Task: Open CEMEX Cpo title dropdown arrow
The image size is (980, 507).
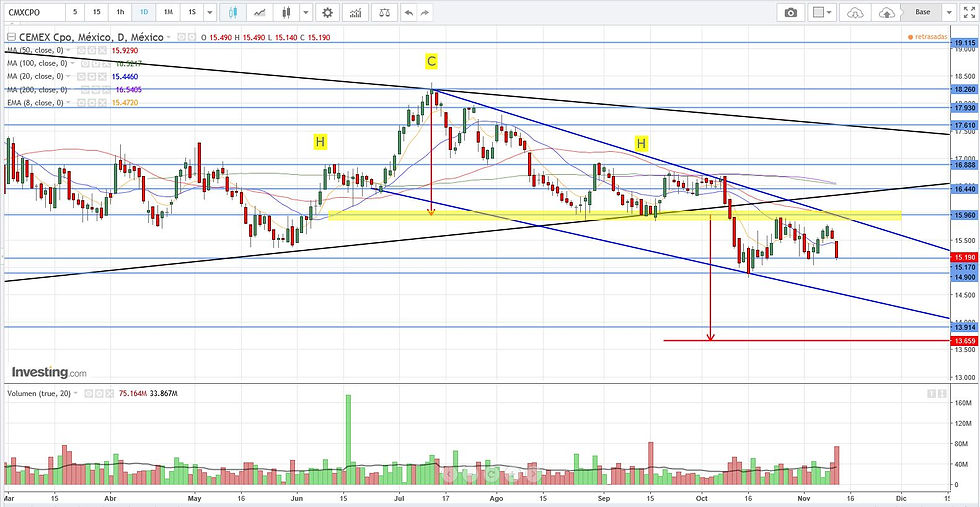Action: (169, 37)
